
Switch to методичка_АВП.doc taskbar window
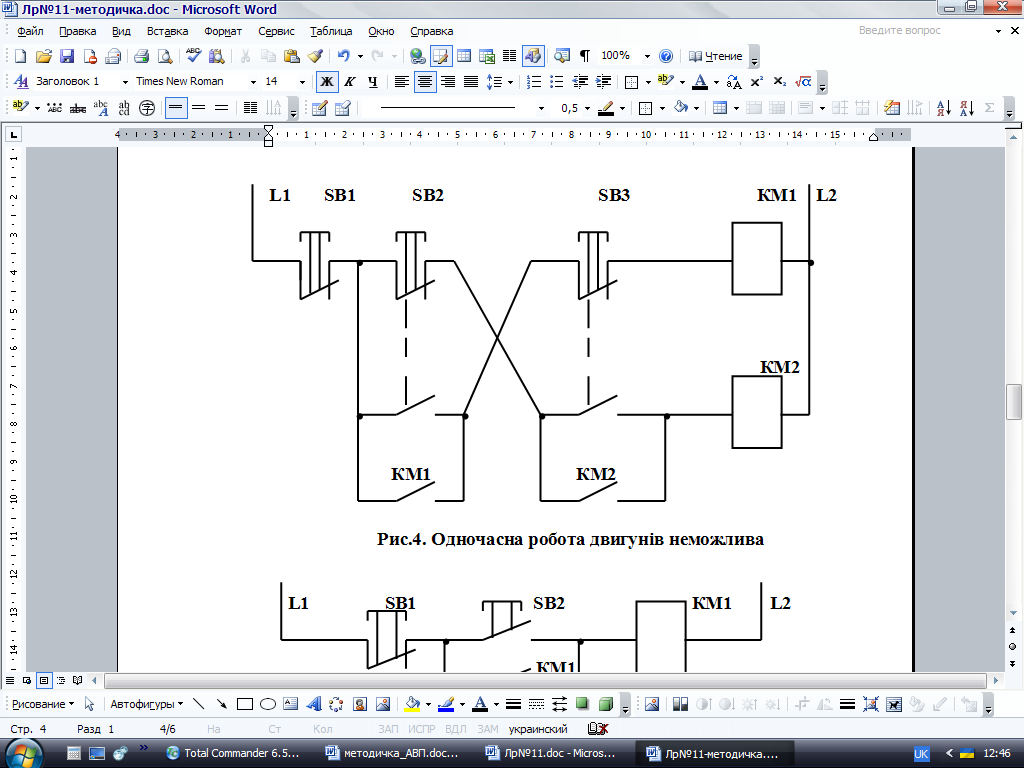pyautogui.click(x=393, y=753)
